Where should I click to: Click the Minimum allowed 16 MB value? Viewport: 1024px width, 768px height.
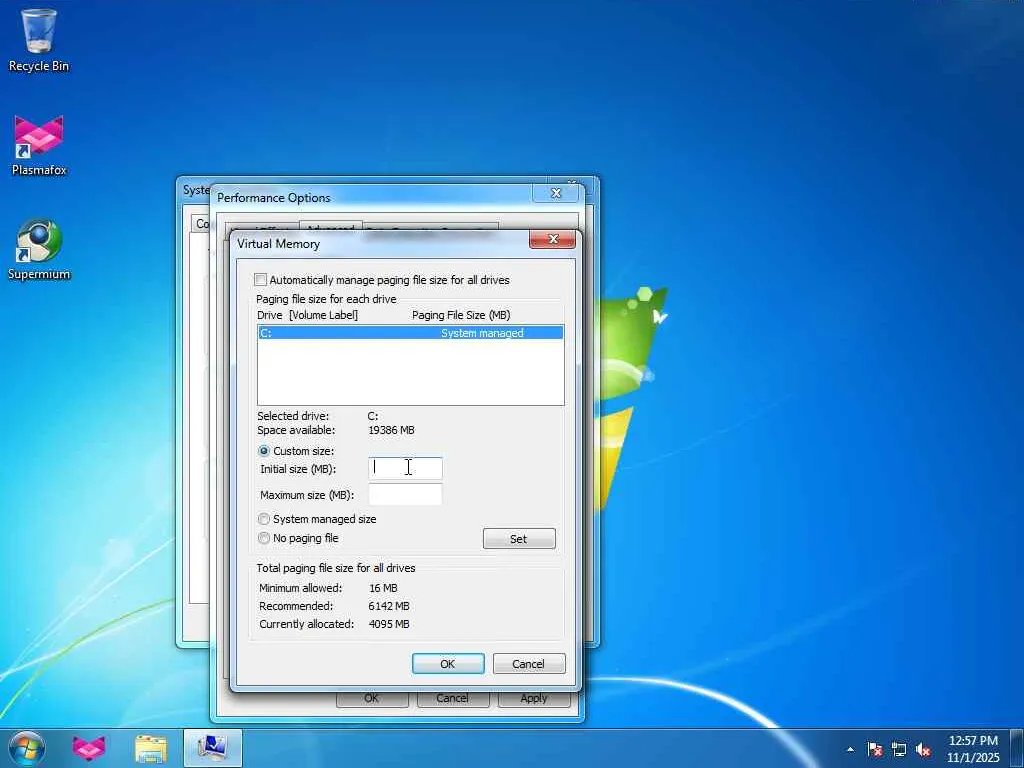383,588
